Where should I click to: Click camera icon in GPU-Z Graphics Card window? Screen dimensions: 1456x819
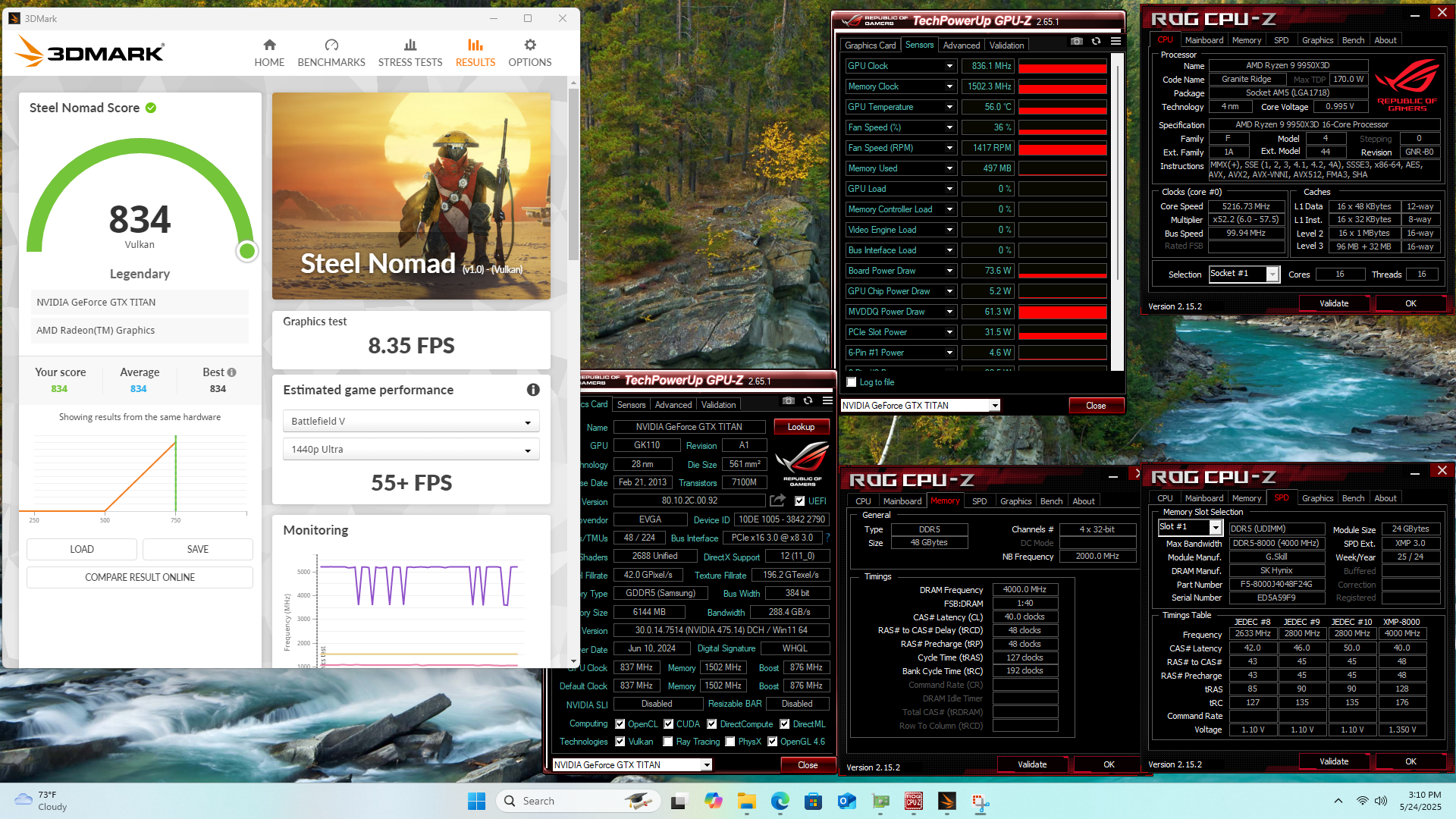(x=789, y=401)
